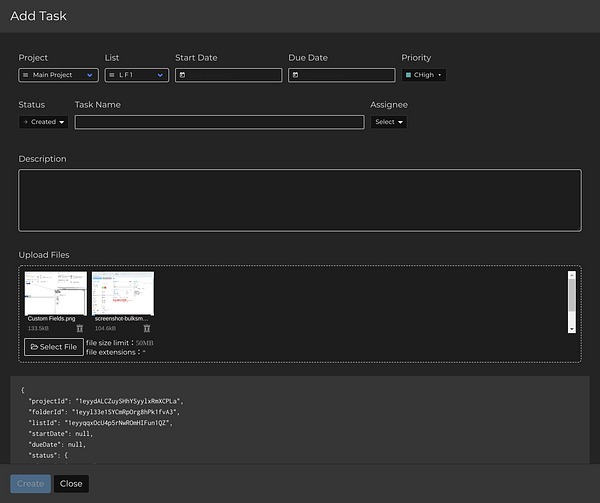Click the "listId" line in the JSON
The image size is (600, 503).
pos(101,423)
